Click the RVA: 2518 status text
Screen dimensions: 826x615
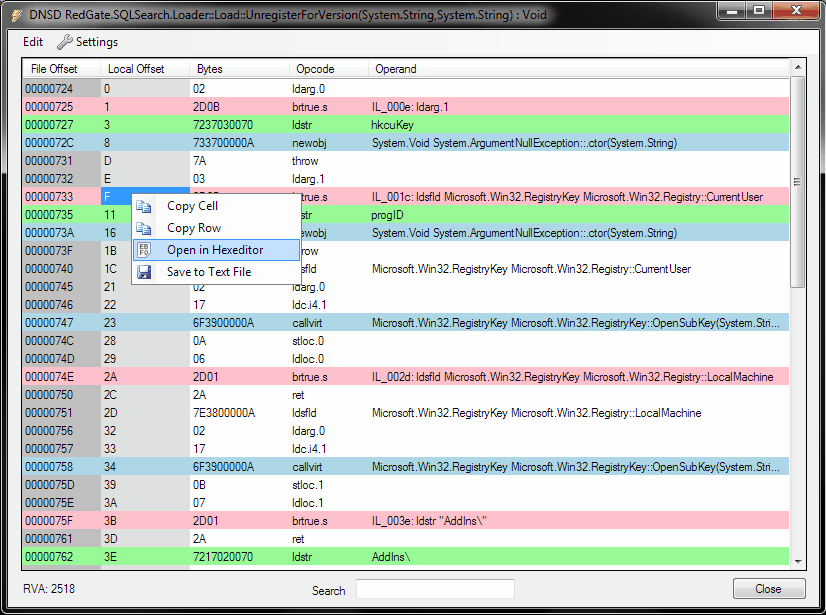pyautogui.click(x=49, y=589)
